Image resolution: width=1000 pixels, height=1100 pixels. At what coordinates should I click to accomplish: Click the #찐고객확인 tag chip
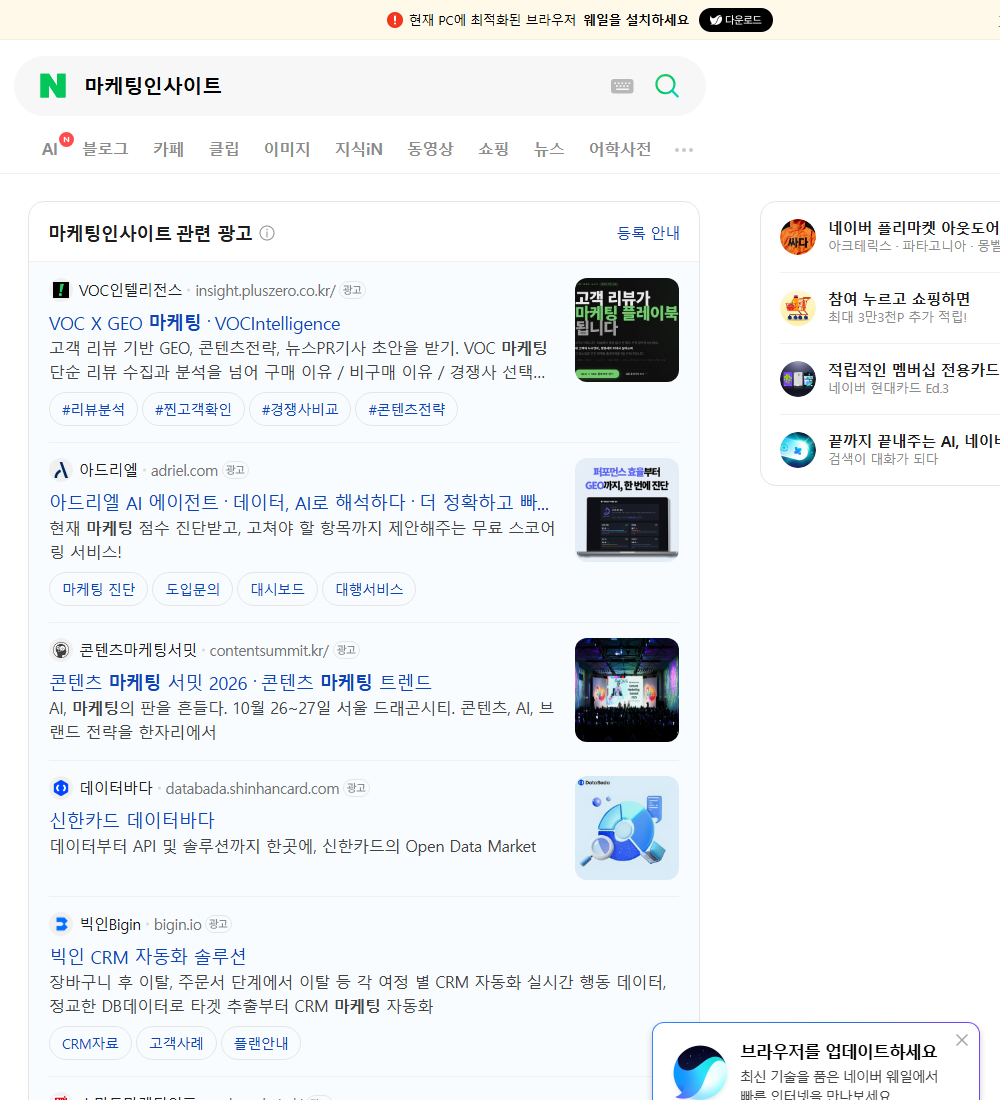pyautogui.click(x=193, y=409)
